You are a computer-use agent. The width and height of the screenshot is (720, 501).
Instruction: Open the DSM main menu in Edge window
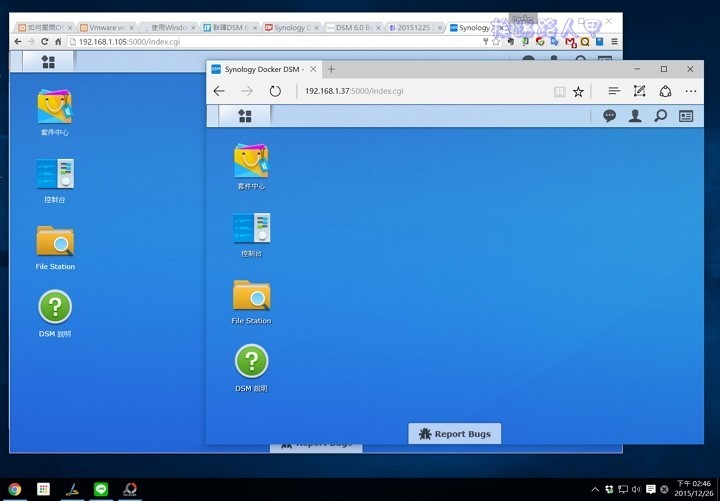click(x=245, y=116)
